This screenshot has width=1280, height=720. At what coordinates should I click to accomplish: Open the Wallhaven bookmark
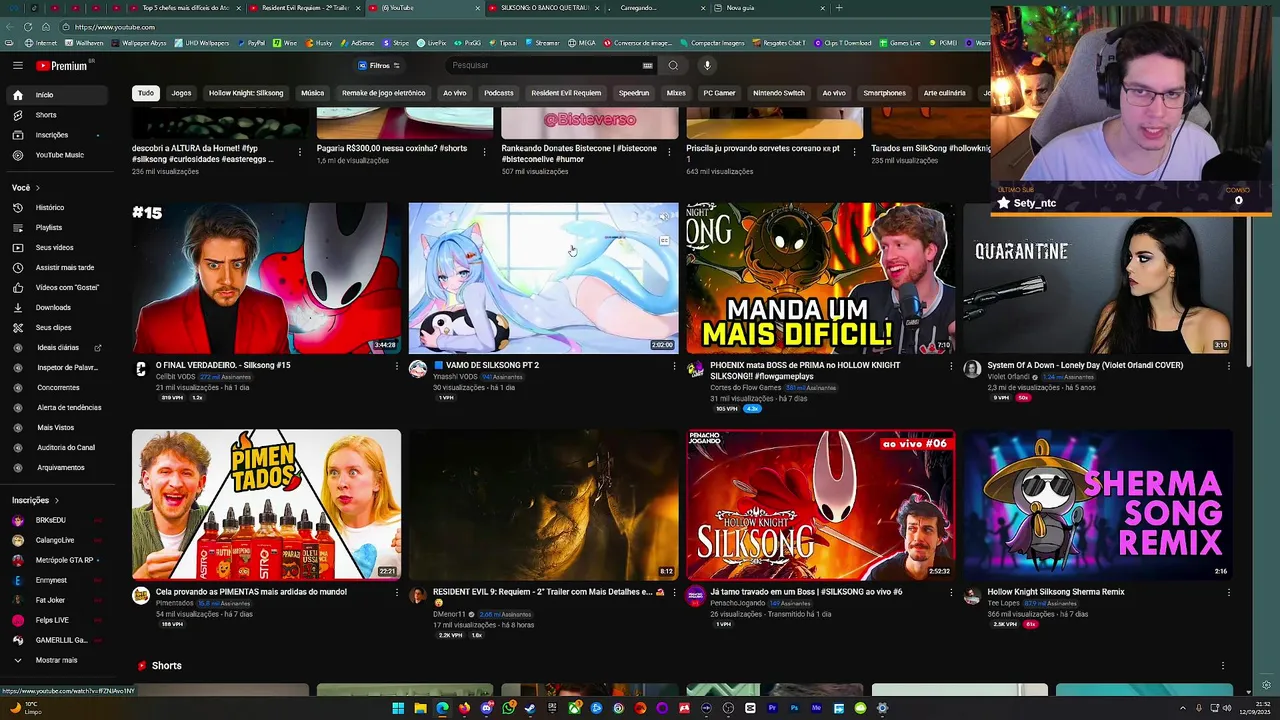tap(84, 43)
